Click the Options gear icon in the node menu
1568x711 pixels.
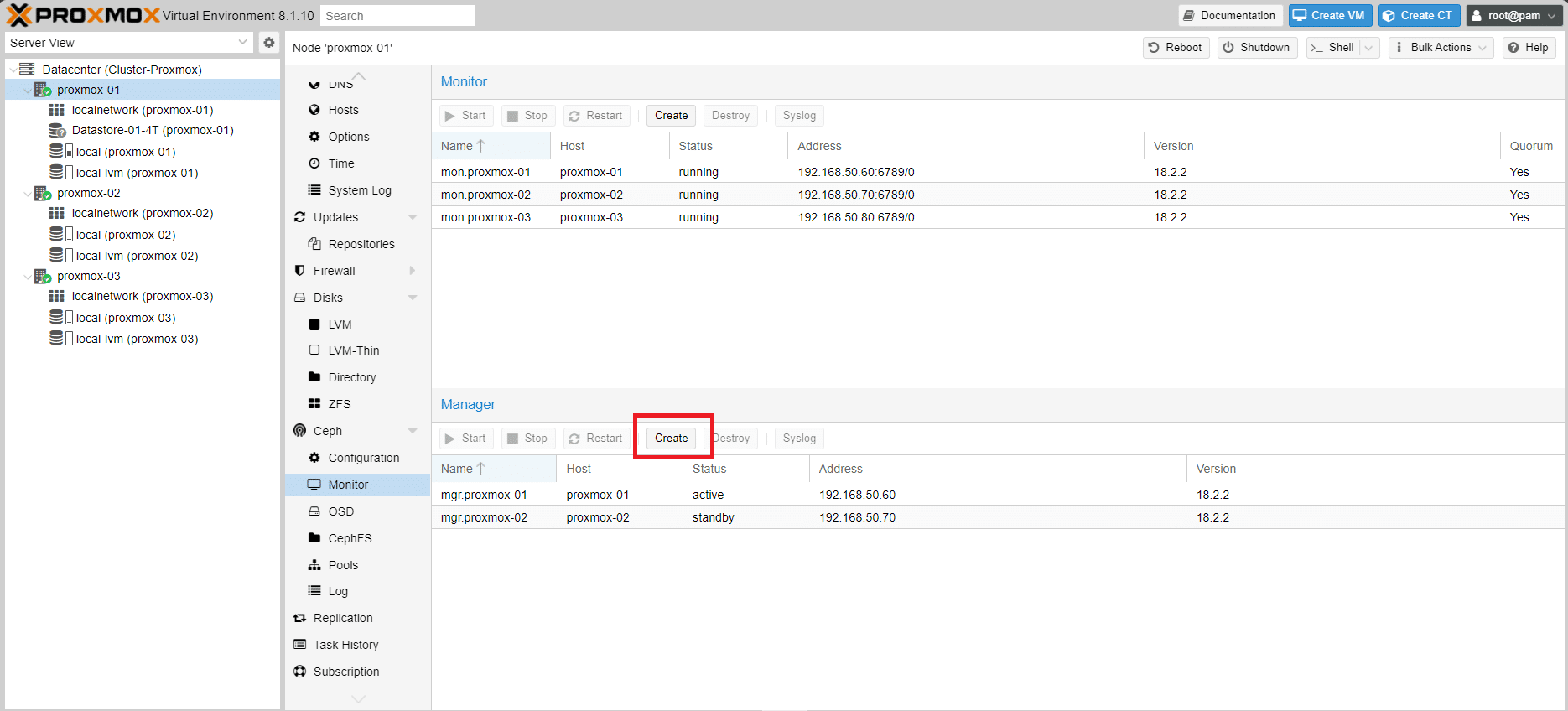314,137
